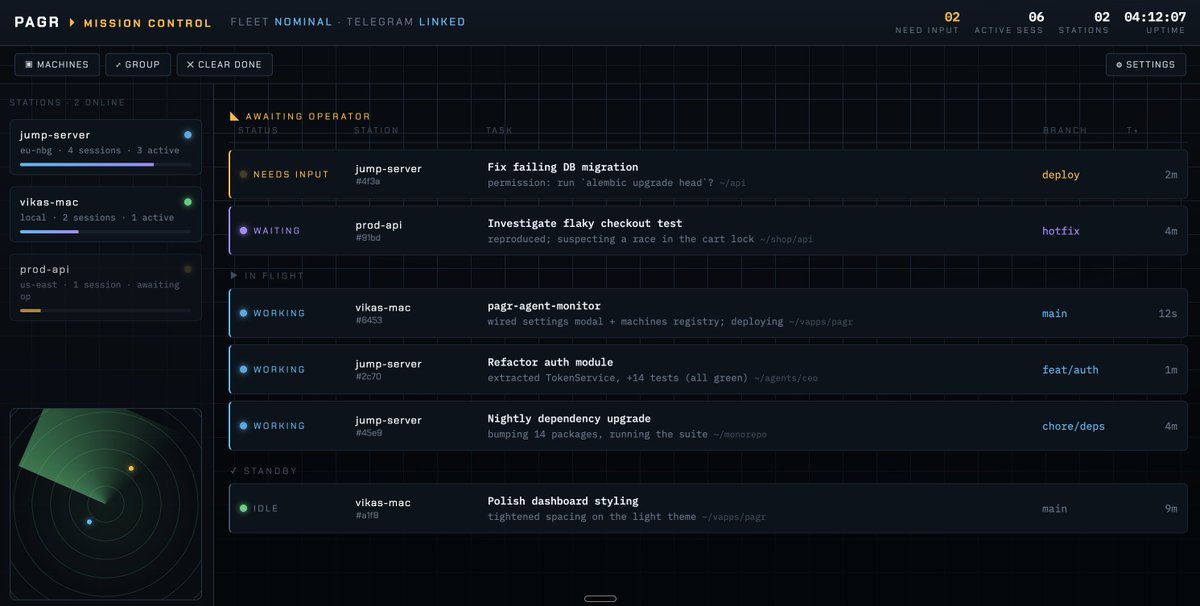Click session id #a1f8
Viewport: 1200px width, 606px height.
point(369,516)
